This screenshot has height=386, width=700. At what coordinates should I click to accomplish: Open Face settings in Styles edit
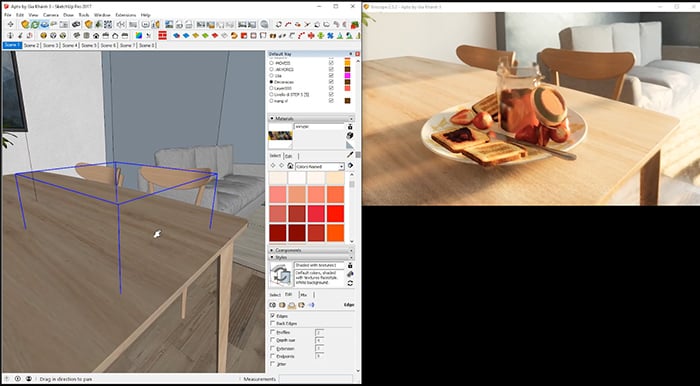[x=282, y=305]
